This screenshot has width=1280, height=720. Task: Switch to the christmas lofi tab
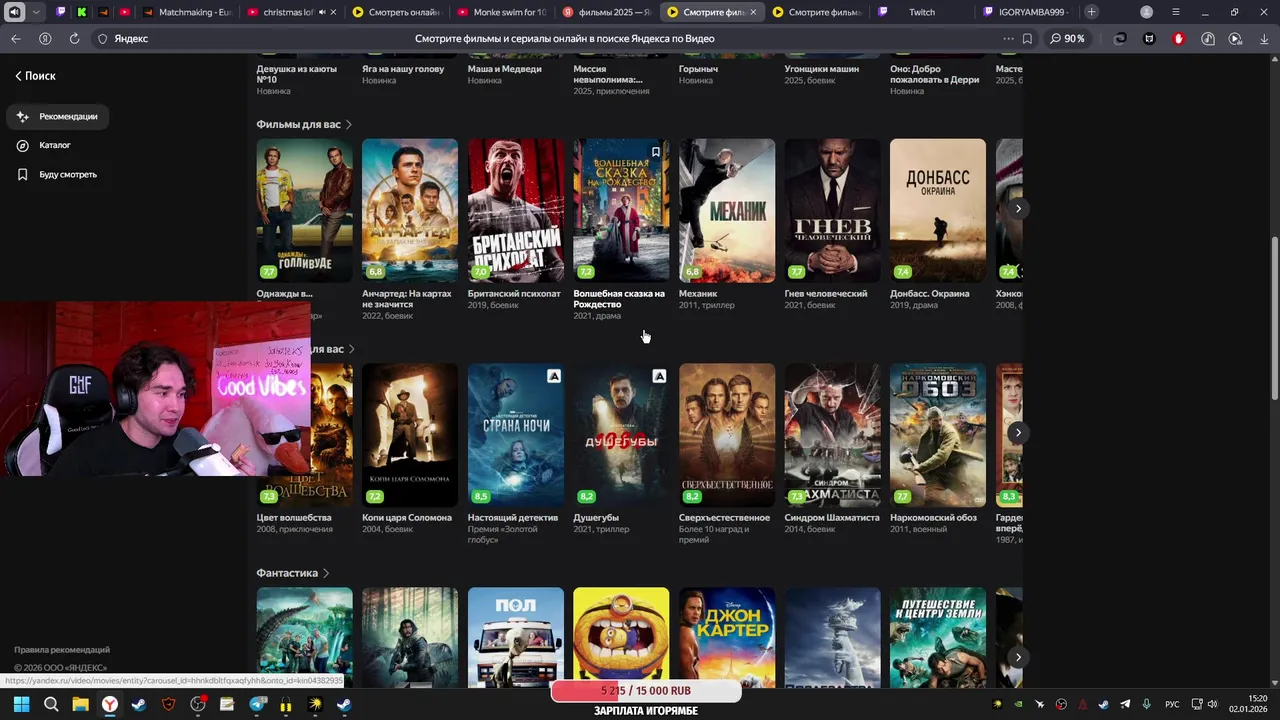[290, 12]
